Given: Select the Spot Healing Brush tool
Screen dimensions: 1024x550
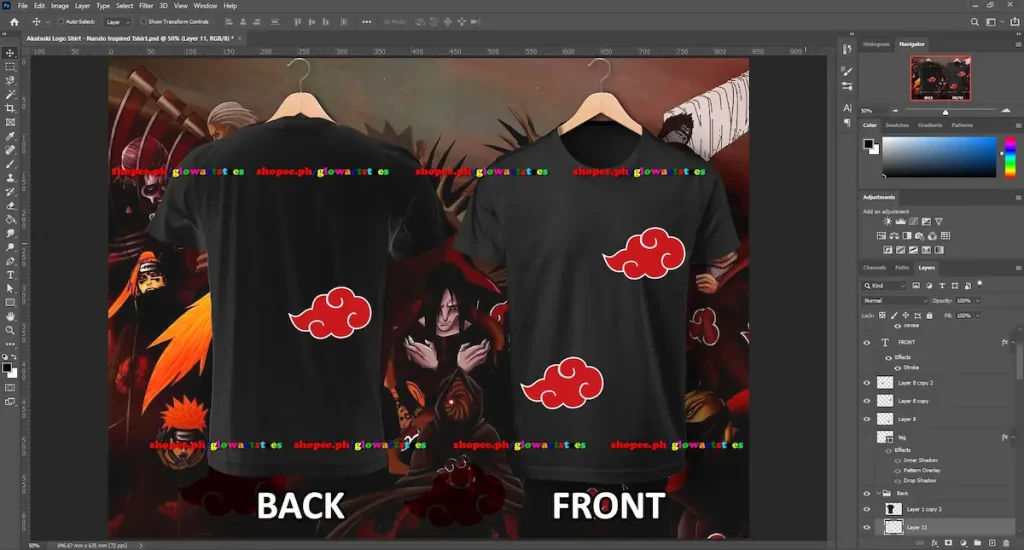Looking at the screenshot, I should [x=10, y=150].
